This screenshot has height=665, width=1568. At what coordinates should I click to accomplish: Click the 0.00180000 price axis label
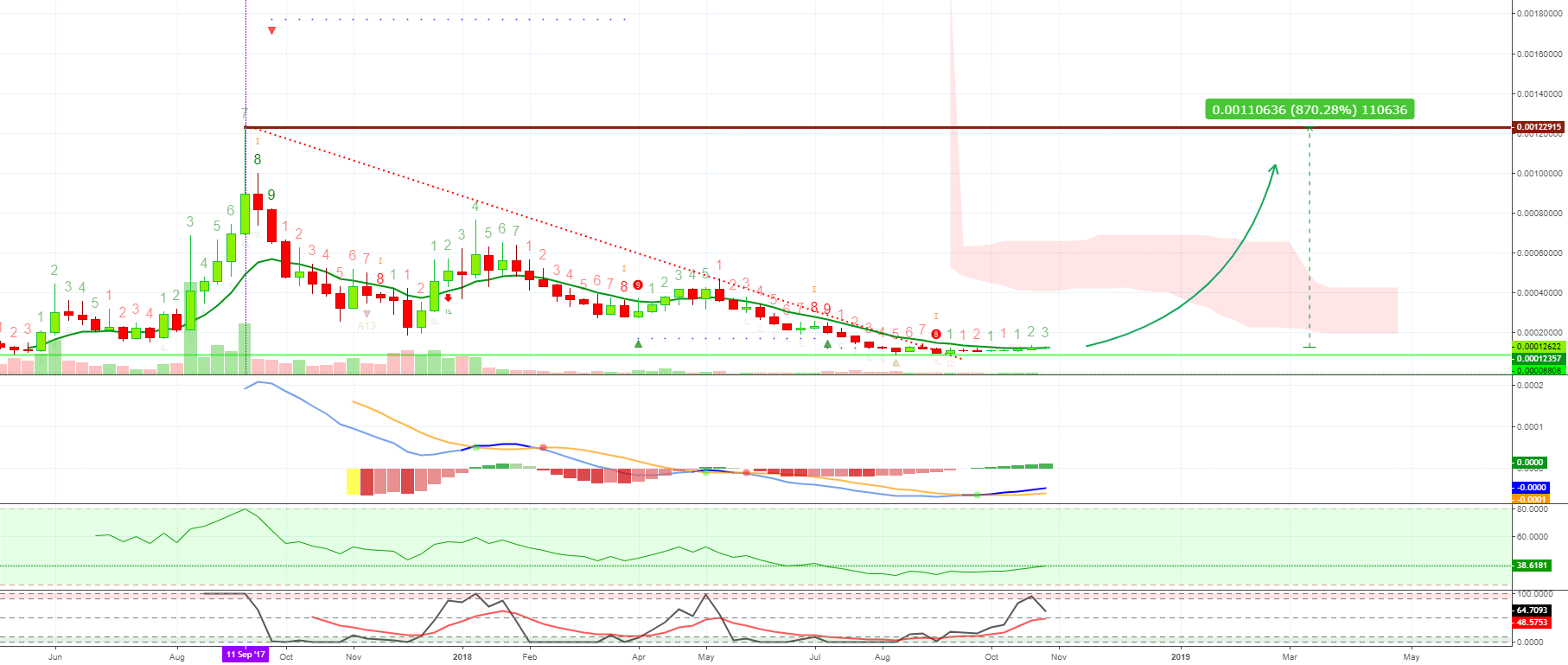[1539, 14]
